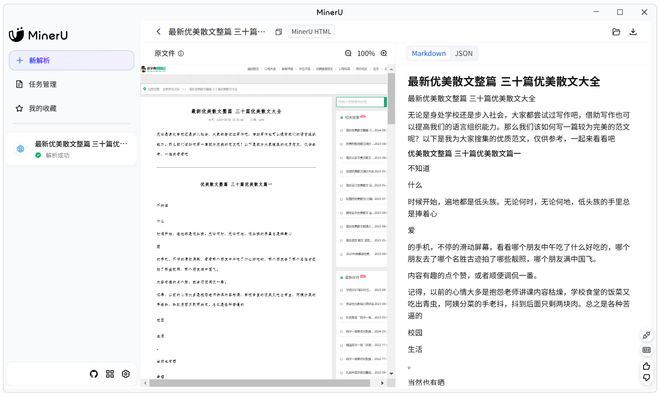Click the preview scrollbar up arrow
The height and width of the screenshot is (396, 660).
point(391,69)
